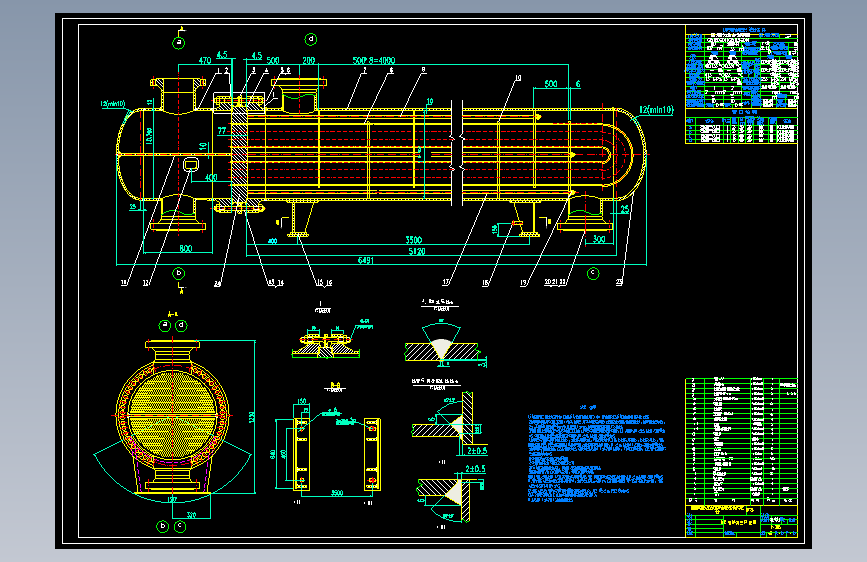Click the parts list table at the lower right
This screenshot has height=562, width=867.
pos(741,441)
